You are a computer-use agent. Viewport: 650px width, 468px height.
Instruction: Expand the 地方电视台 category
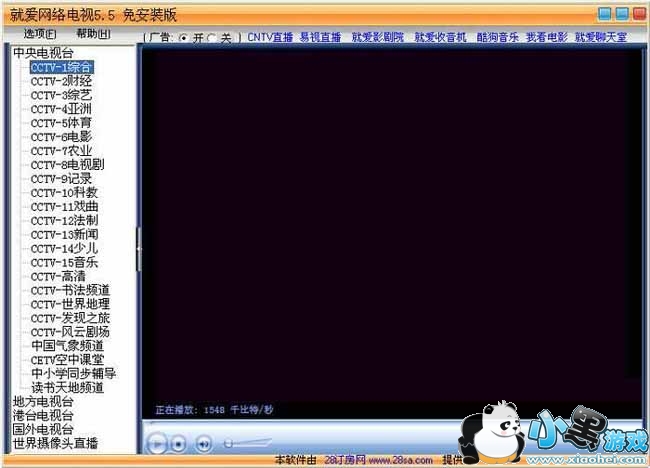click(x=43, y=402)
